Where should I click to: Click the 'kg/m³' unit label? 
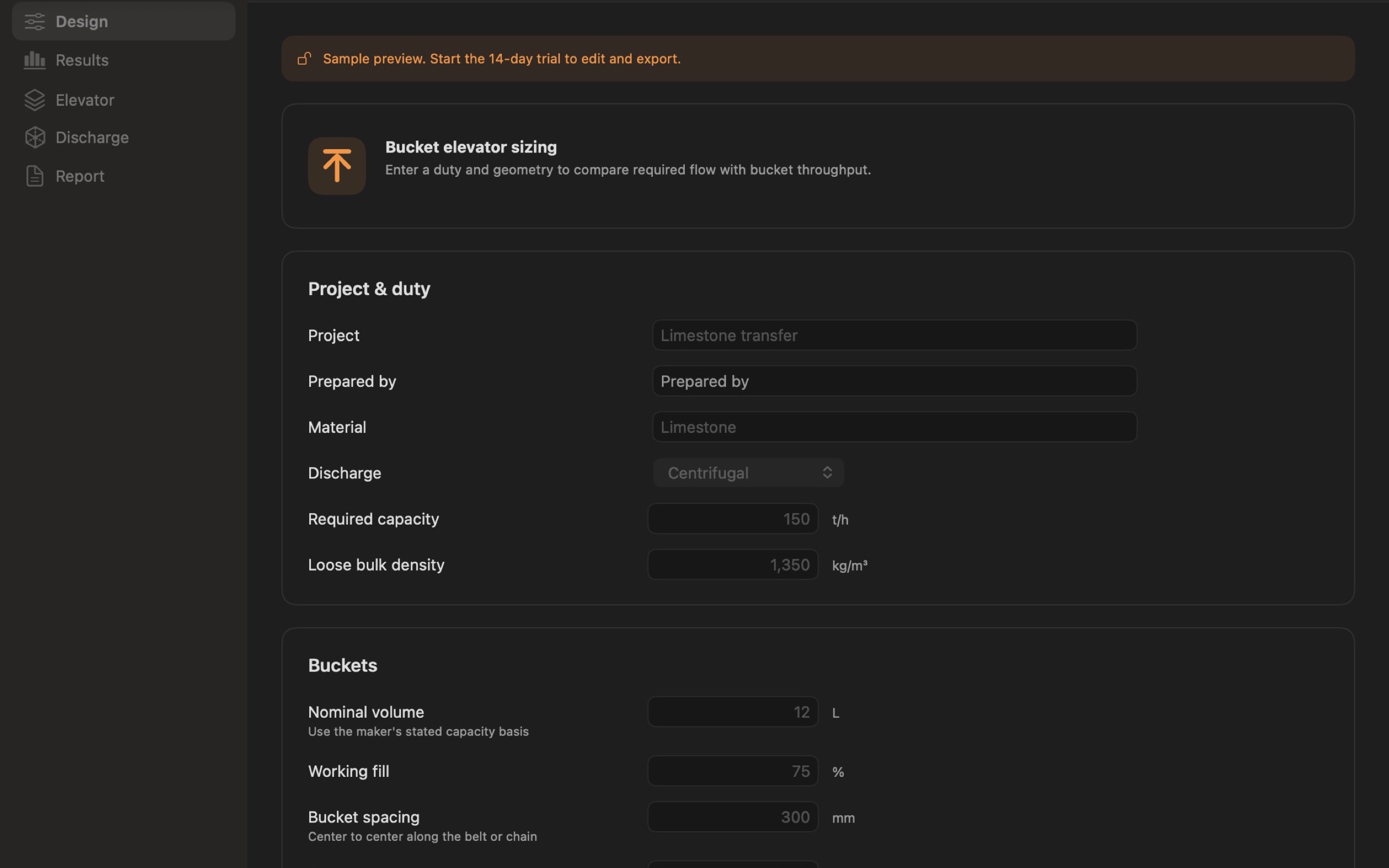(850, 565)
